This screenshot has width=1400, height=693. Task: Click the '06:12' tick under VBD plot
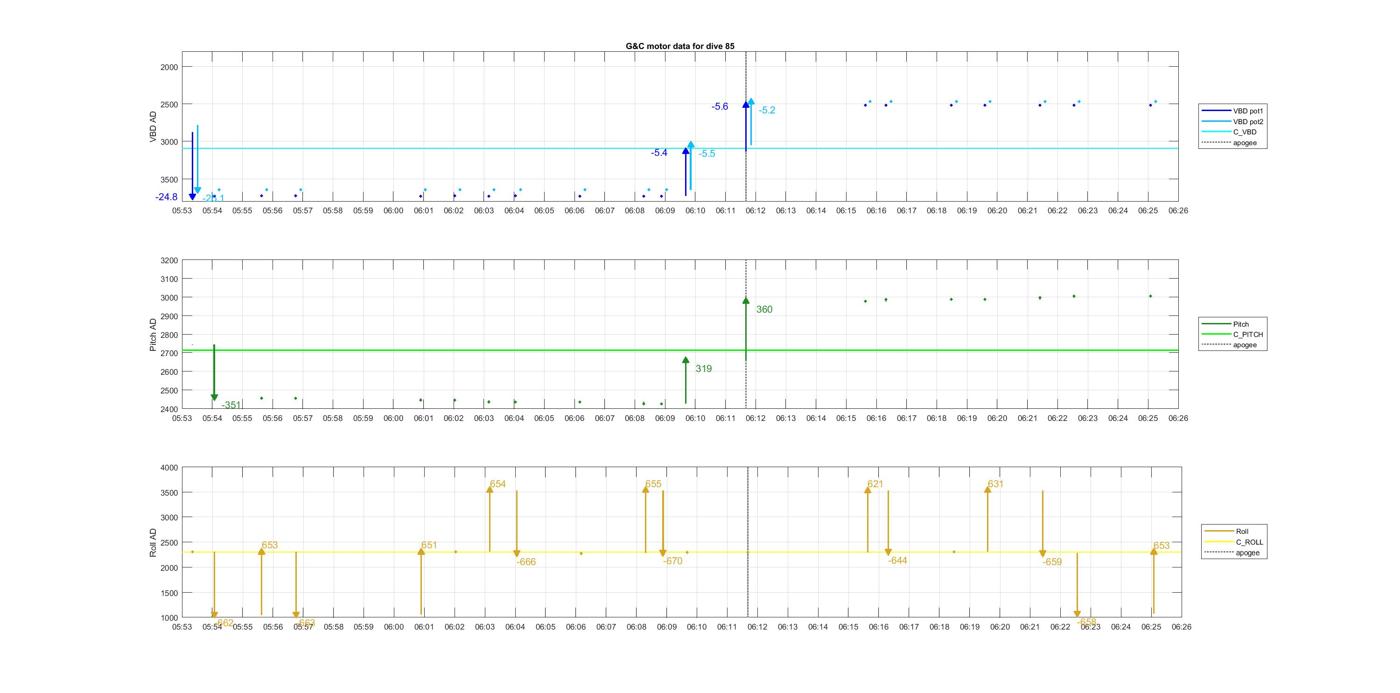point(756,211)
